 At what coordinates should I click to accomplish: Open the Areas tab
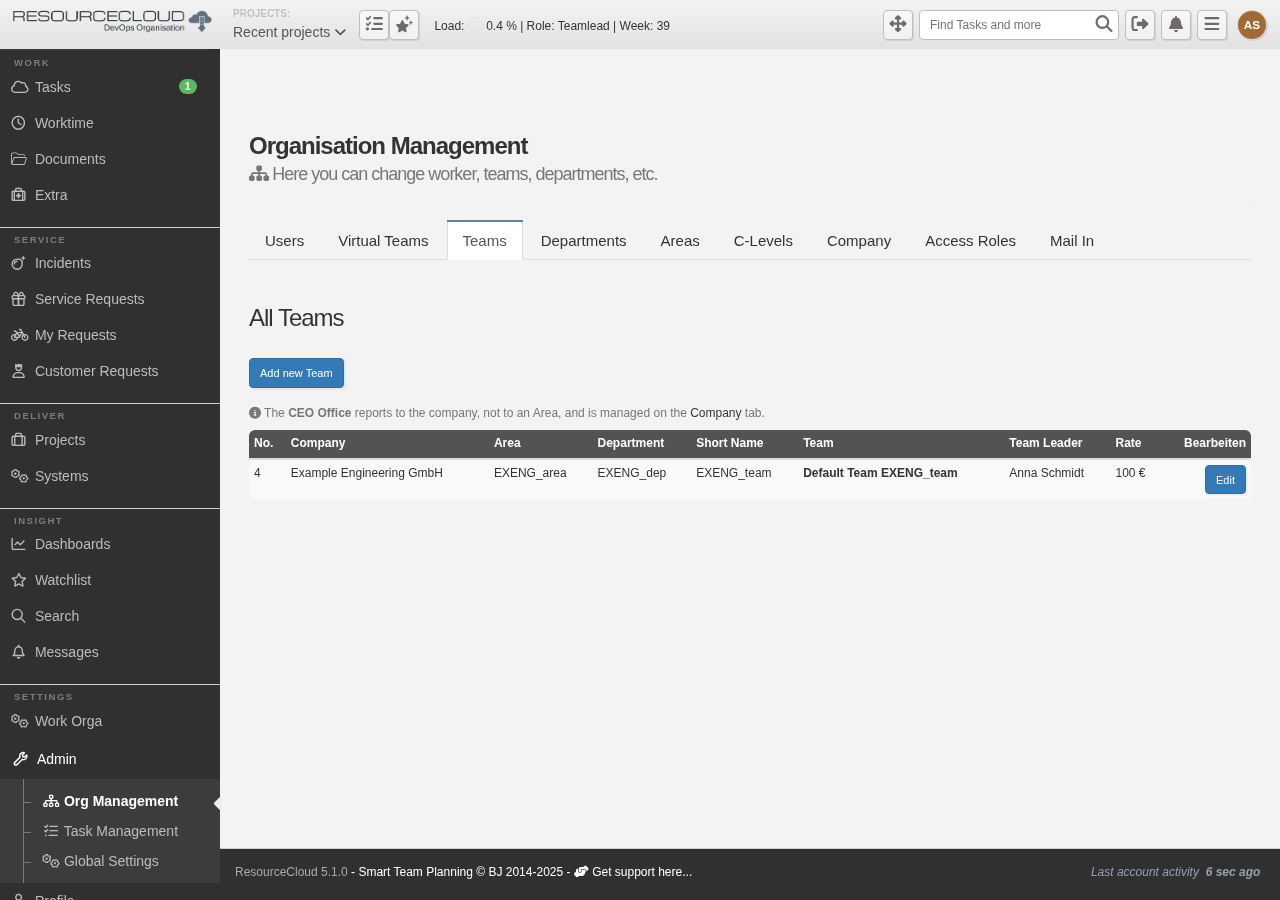[x=680, y=241]
